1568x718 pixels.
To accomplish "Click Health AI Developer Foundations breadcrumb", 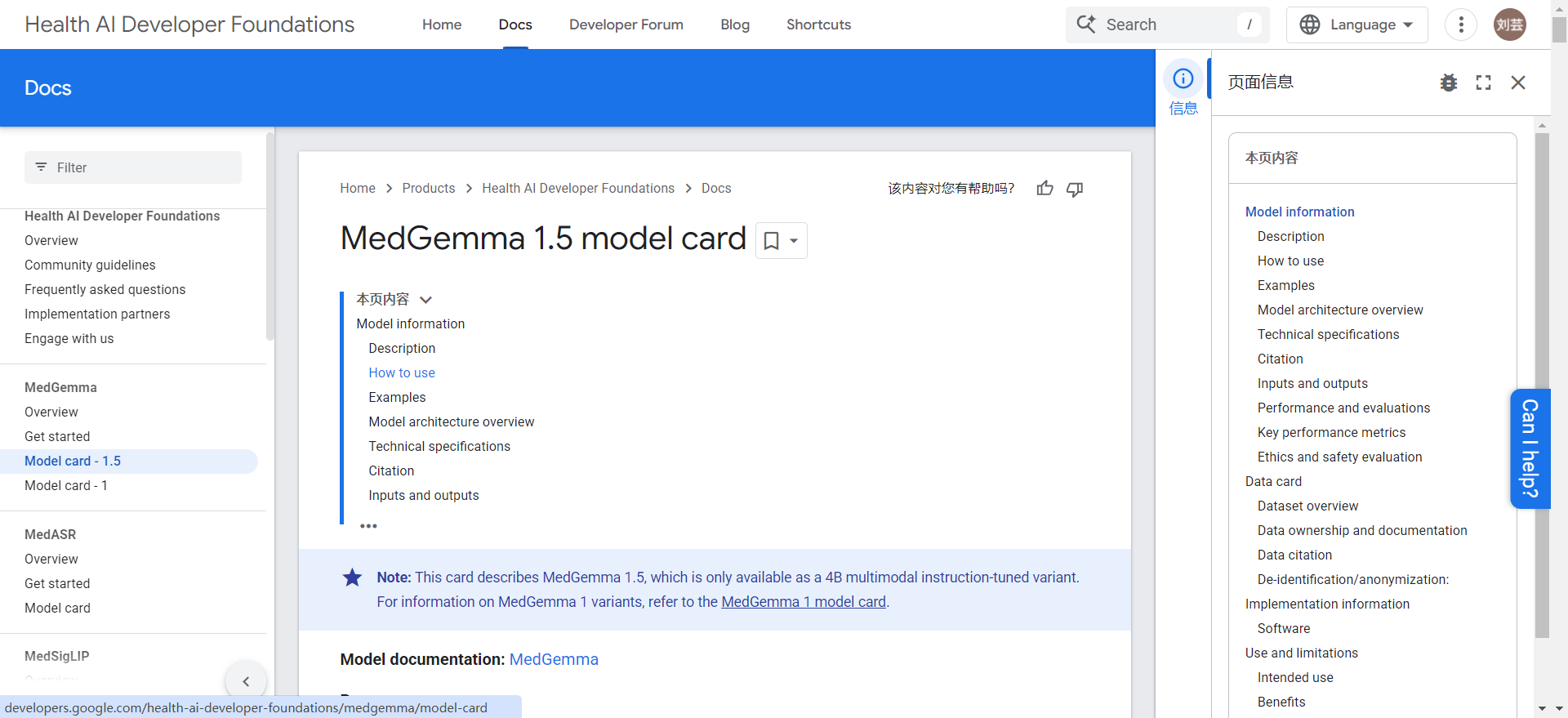I will (x=578, y=189).
